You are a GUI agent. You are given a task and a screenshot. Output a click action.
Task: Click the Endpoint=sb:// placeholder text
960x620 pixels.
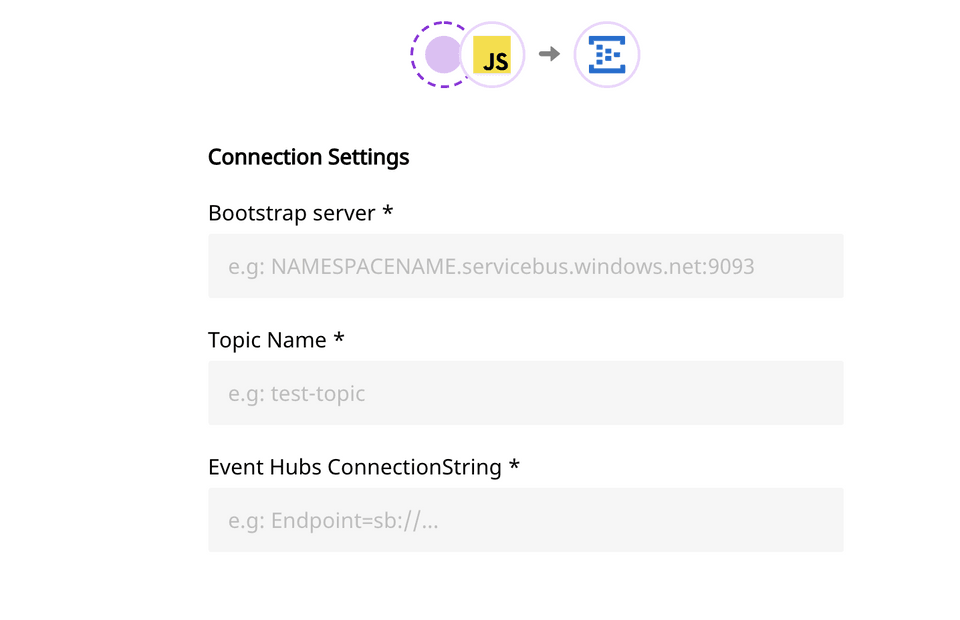tap(331, 520)
